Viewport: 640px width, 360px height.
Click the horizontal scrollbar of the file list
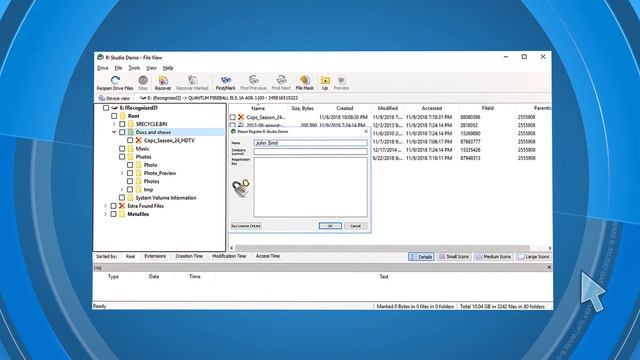click(382, 248)
